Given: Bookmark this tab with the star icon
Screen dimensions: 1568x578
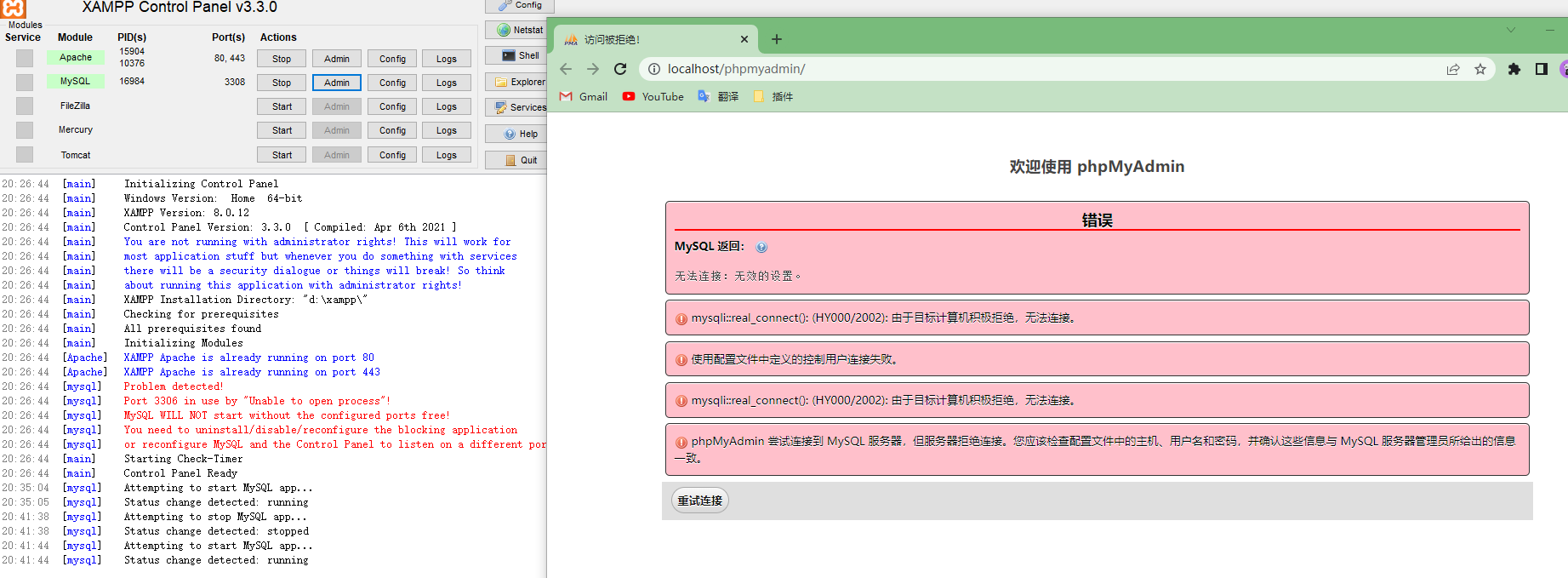Looking at the screenshot, I should click(x=1480, y=69).
